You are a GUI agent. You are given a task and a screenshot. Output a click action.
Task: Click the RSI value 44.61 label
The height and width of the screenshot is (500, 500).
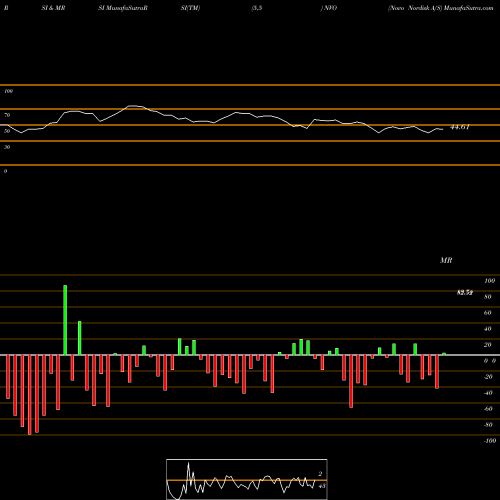[460, 127]
